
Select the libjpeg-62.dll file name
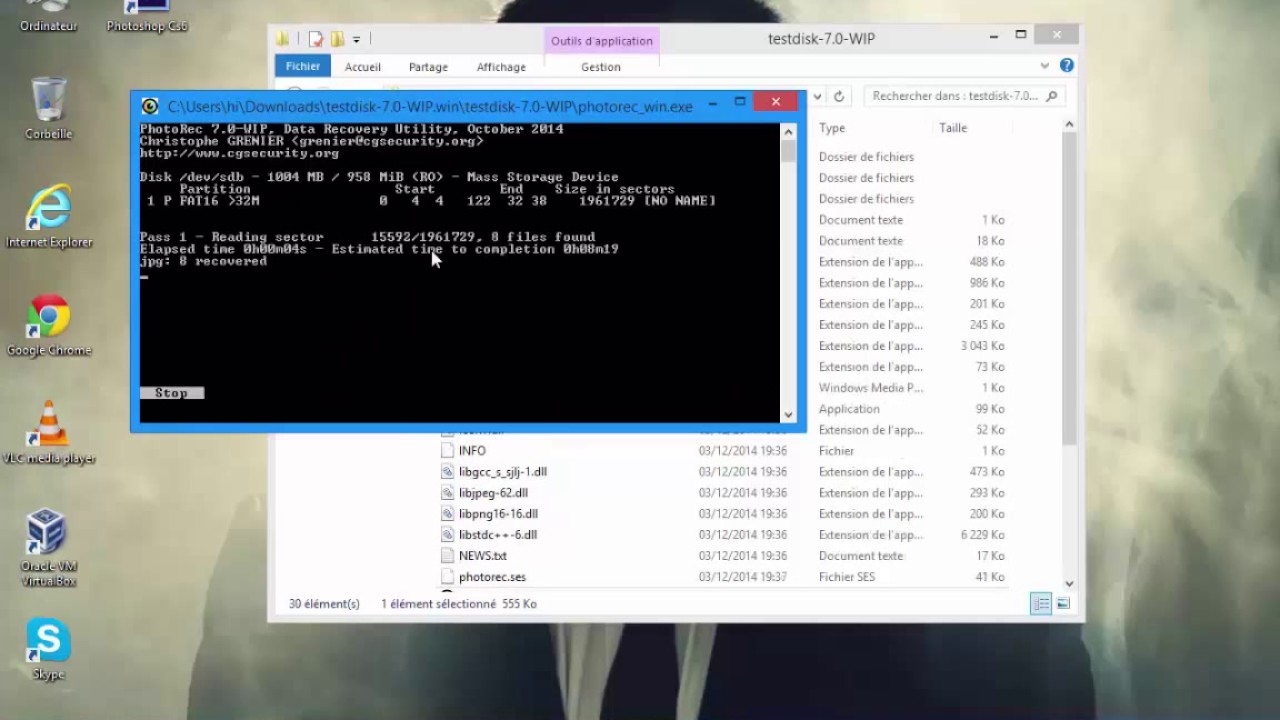[494, 493]
